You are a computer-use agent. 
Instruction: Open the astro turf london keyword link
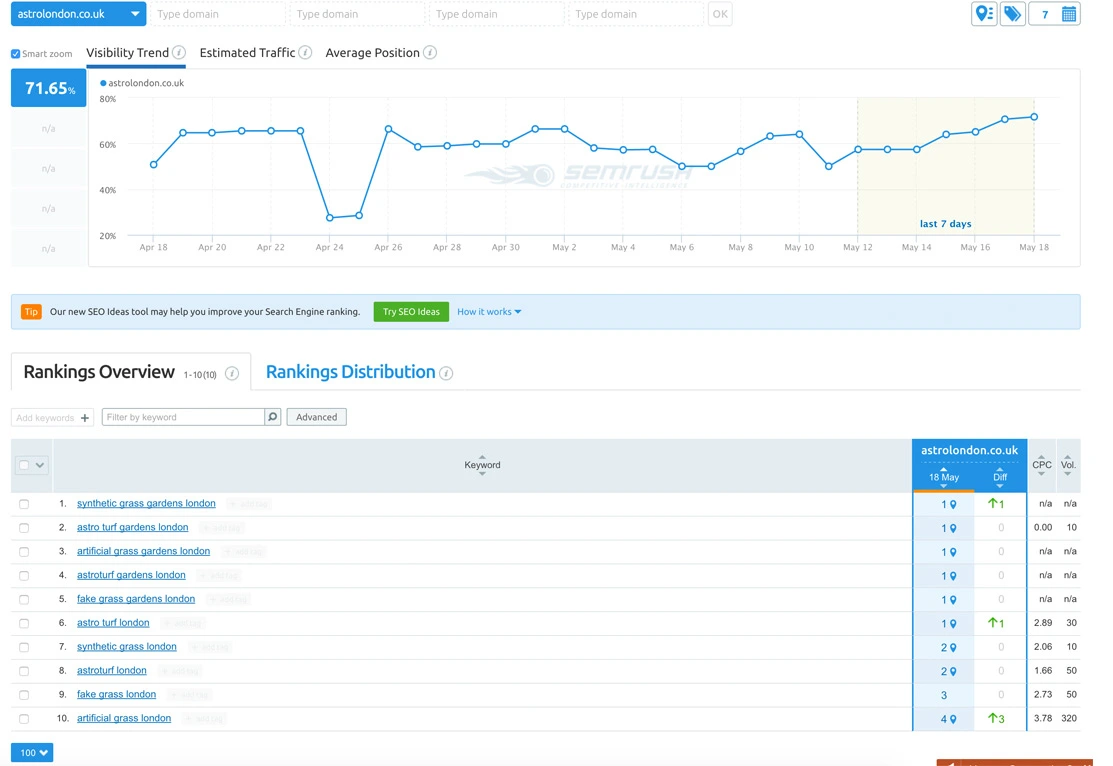tap(113, 623)
